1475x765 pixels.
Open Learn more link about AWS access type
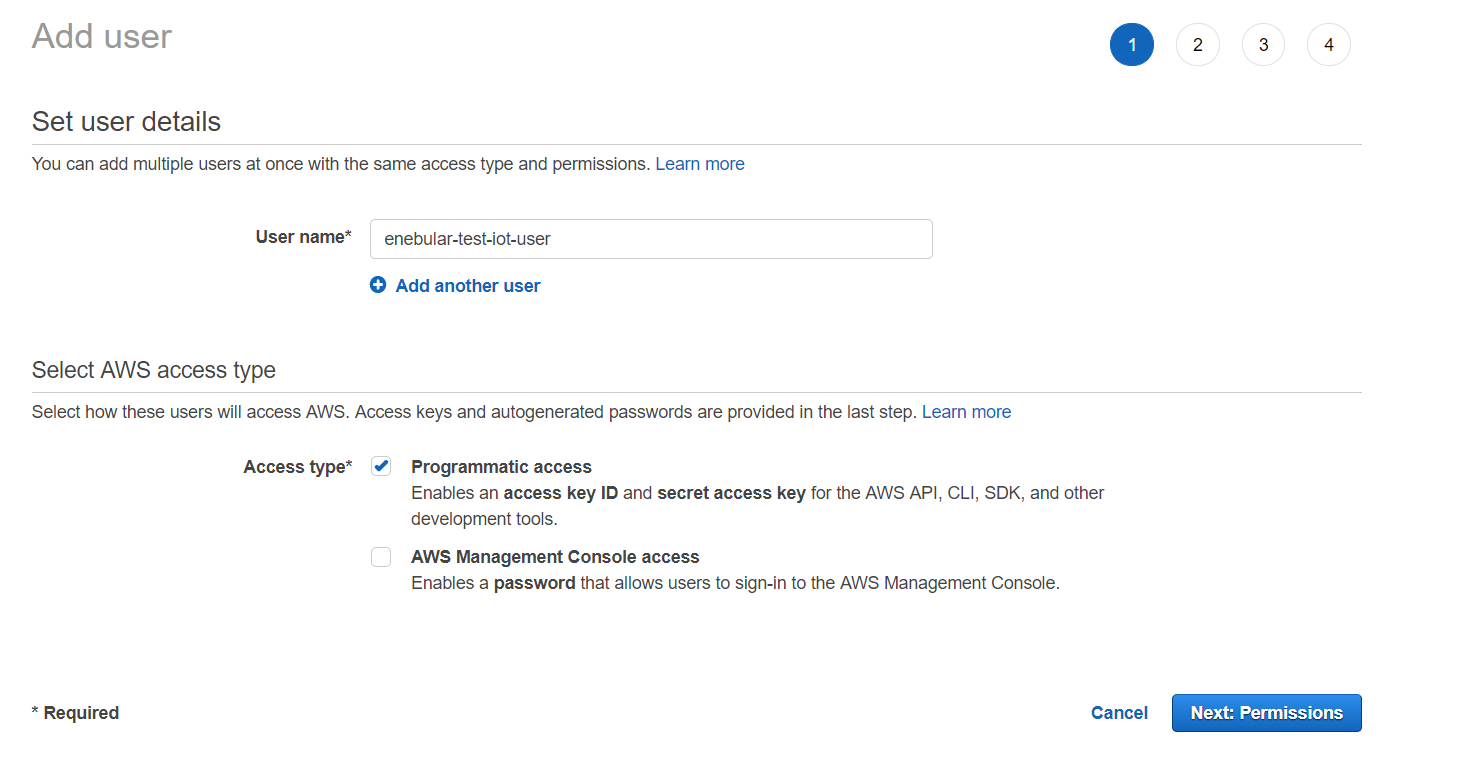pyautogui.click(x=966, y=412)
